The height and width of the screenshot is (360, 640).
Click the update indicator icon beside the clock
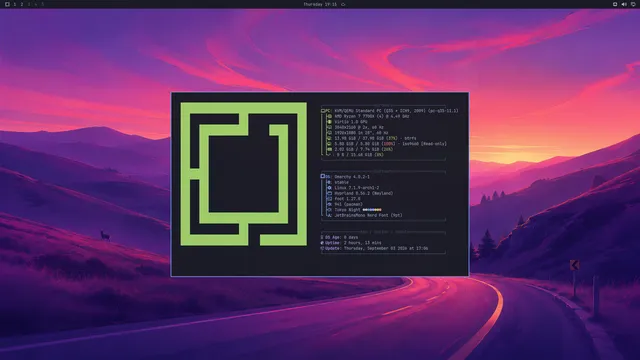343,4
